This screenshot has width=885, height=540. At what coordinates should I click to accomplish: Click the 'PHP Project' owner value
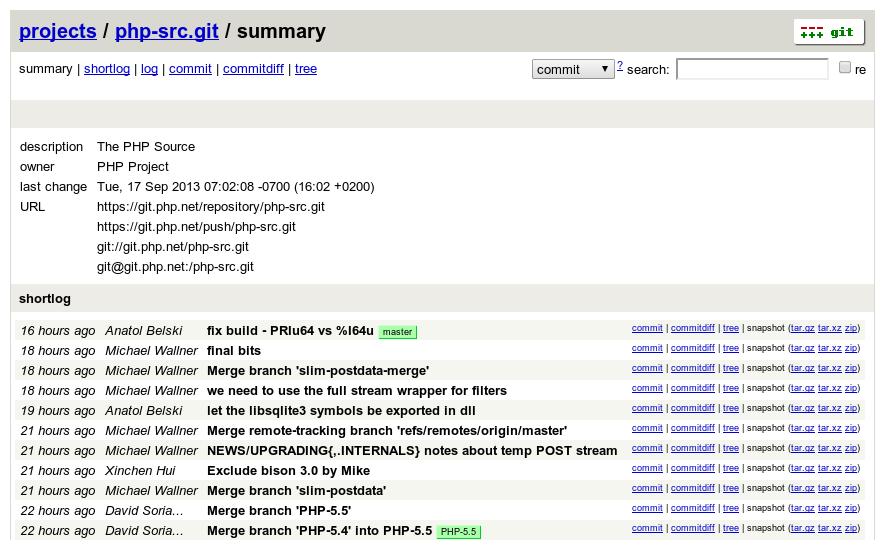[x=133, y=166]
